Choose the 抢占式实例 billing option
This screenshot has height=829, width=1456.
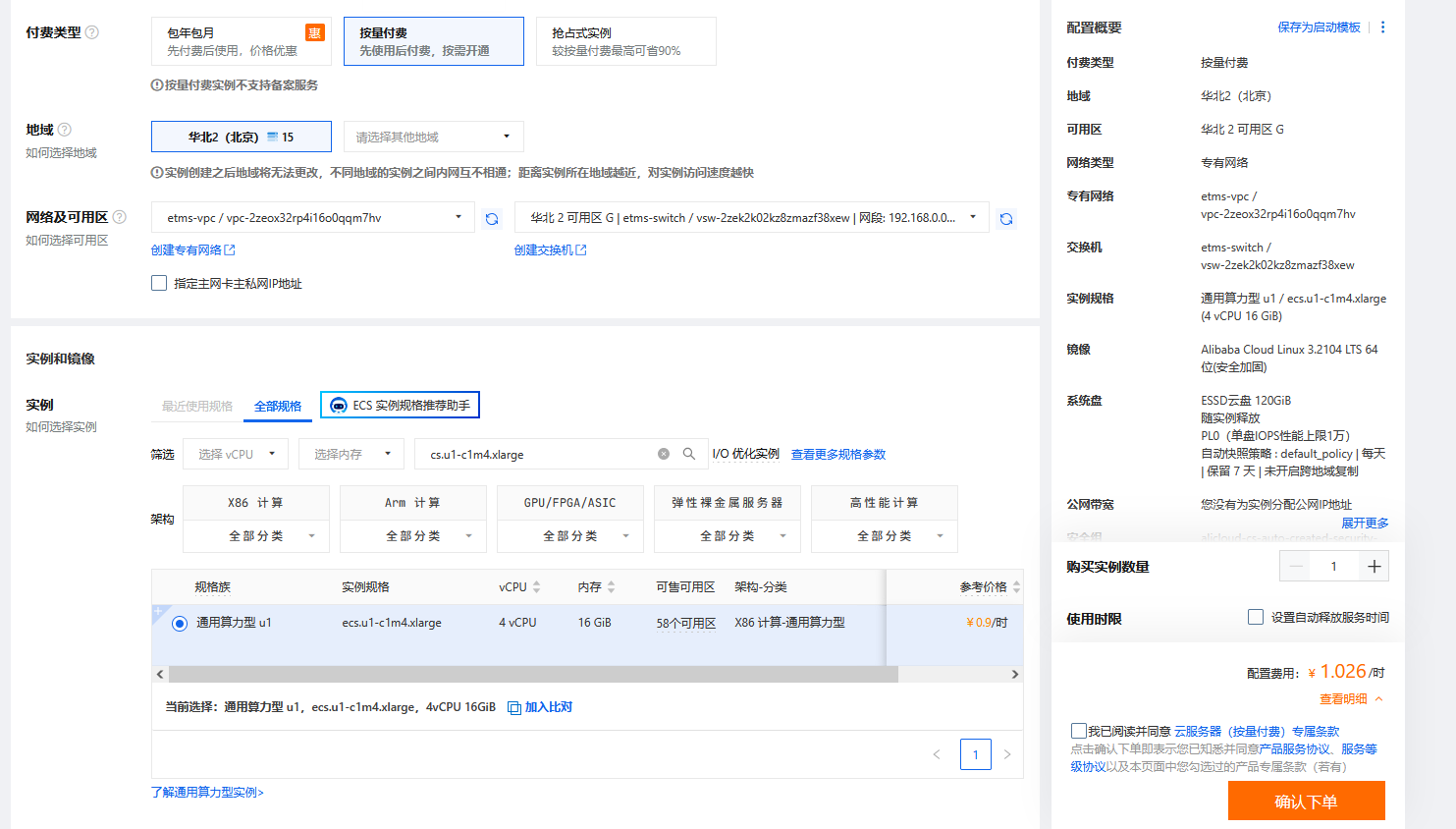[x=626, y=41]
